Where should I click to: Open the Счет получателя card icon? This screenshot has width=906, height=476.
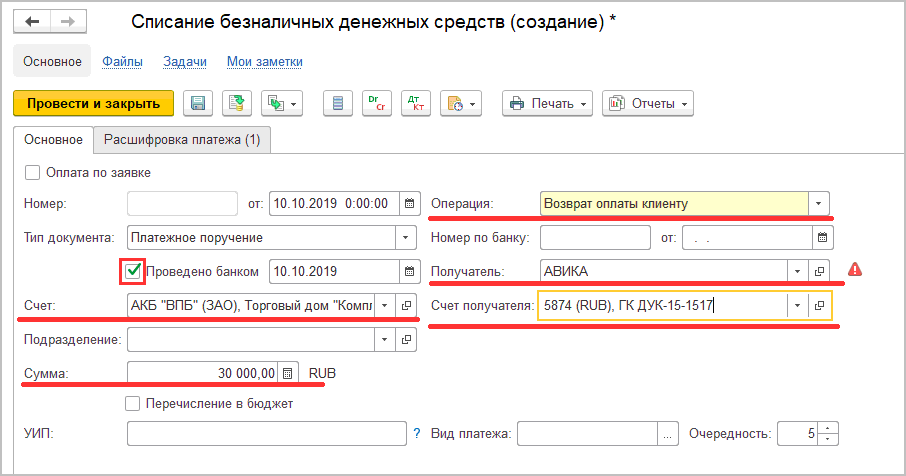point(819,306)
